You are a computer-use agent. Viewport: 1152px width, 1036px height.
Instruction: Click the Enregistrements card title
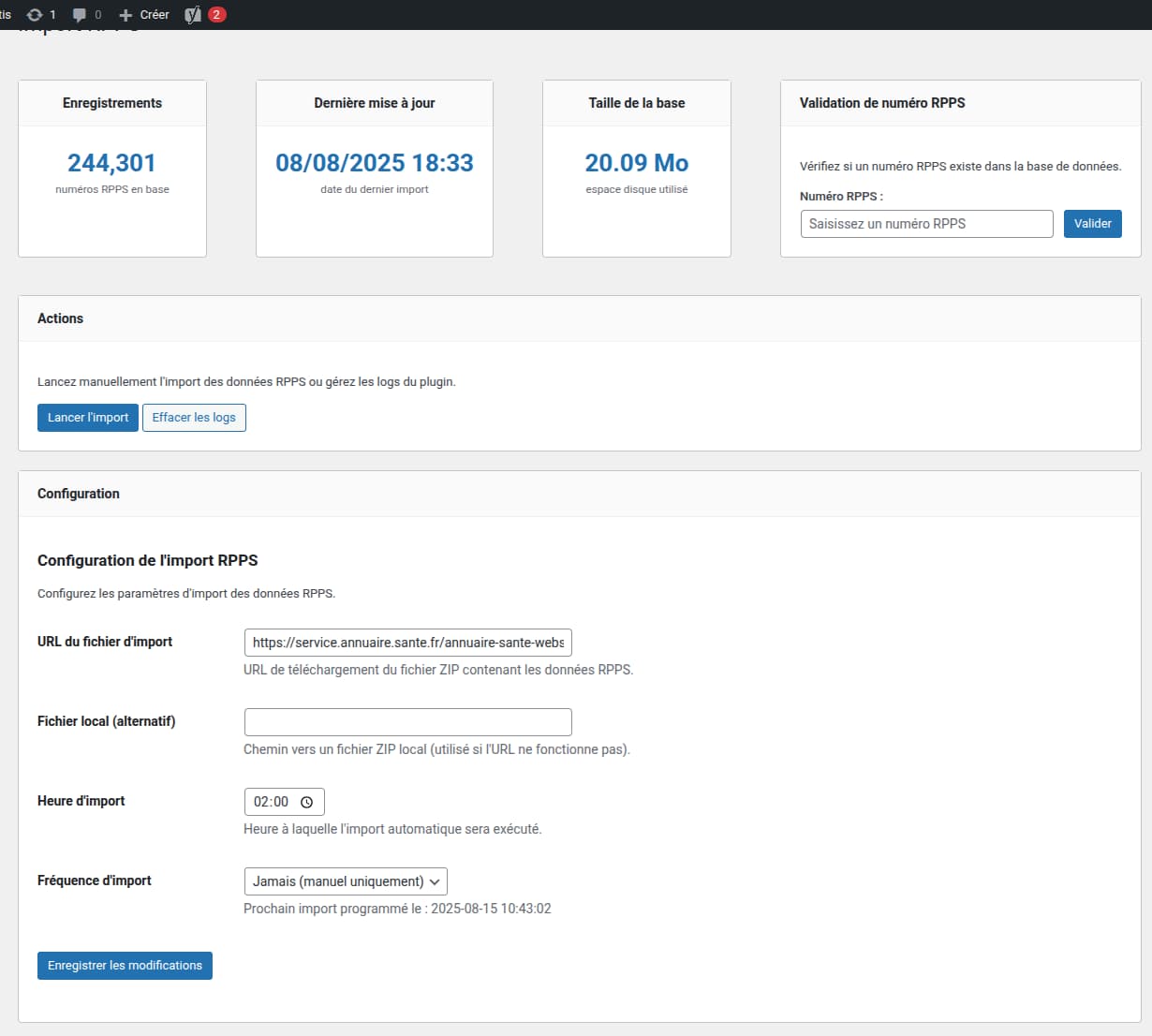pos(112,103)
